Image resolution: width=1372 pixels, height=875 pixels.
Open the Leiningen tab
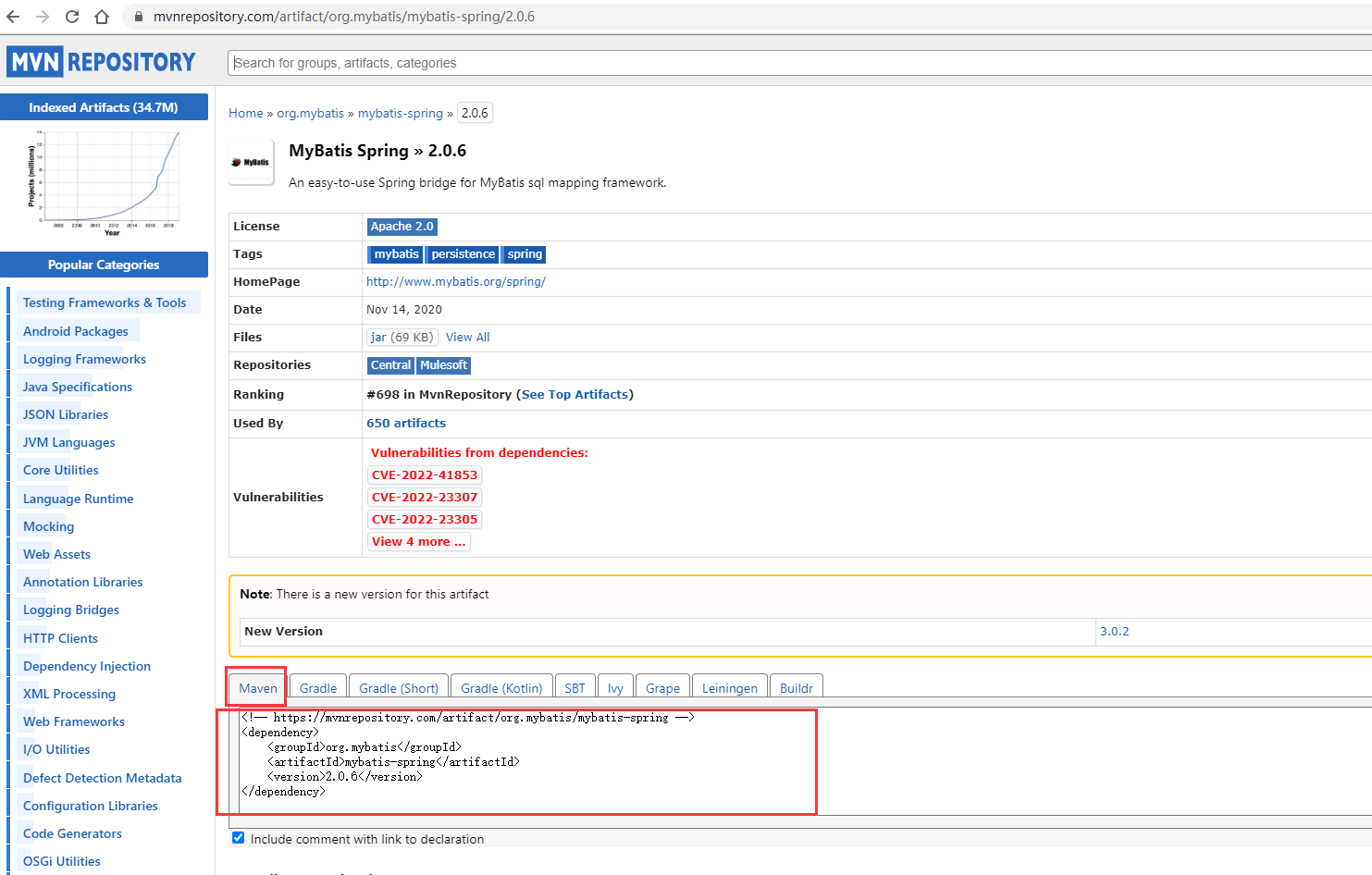coord(730,688)
